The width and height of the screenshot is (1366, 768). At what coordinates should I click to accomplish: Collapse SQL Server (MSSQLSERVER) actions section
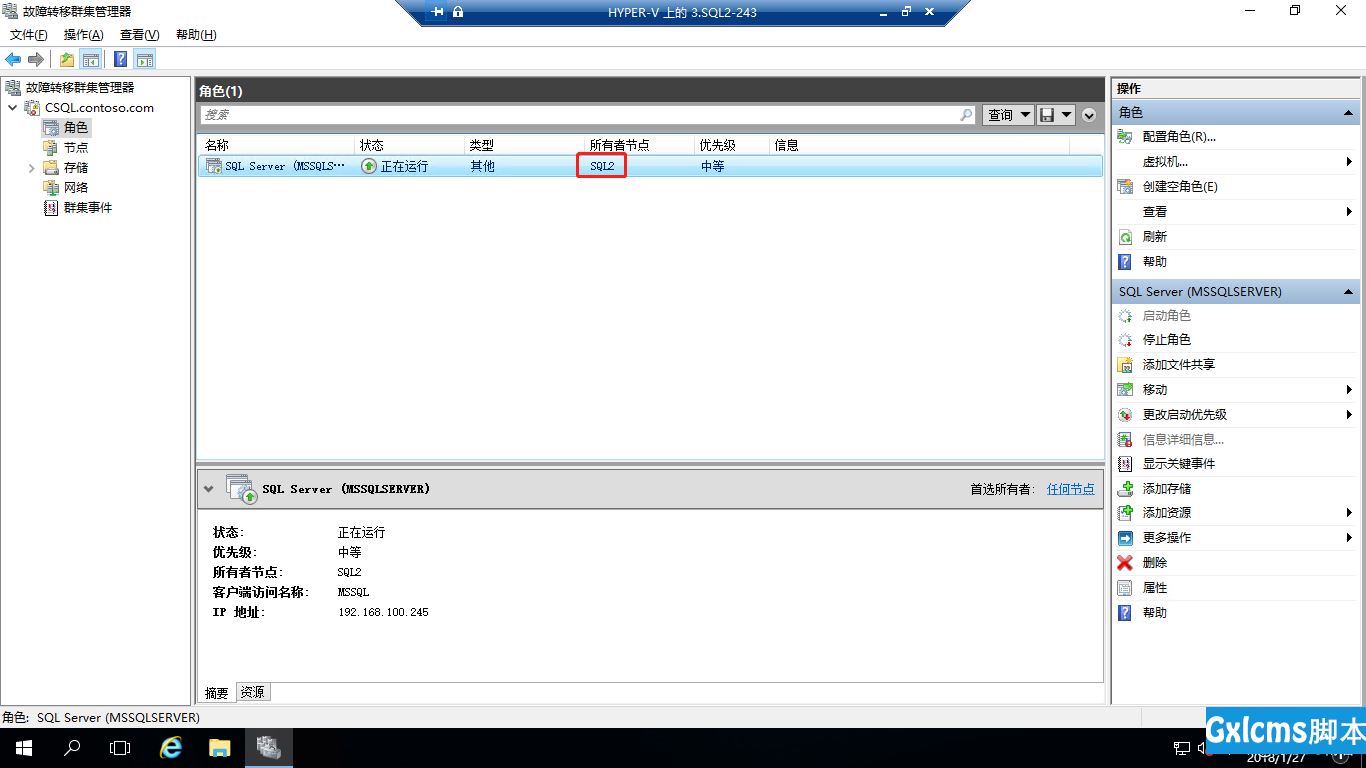tap(1348, 292)
